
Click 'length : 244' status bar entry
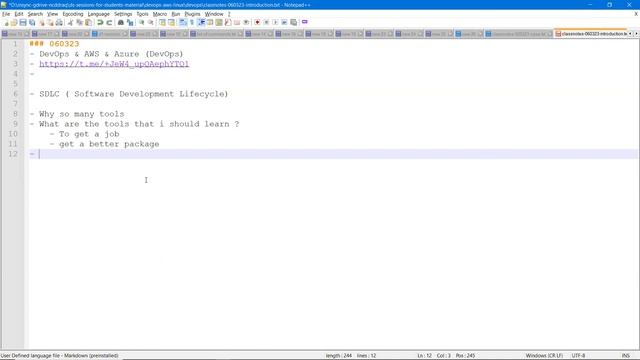point(339,356)
